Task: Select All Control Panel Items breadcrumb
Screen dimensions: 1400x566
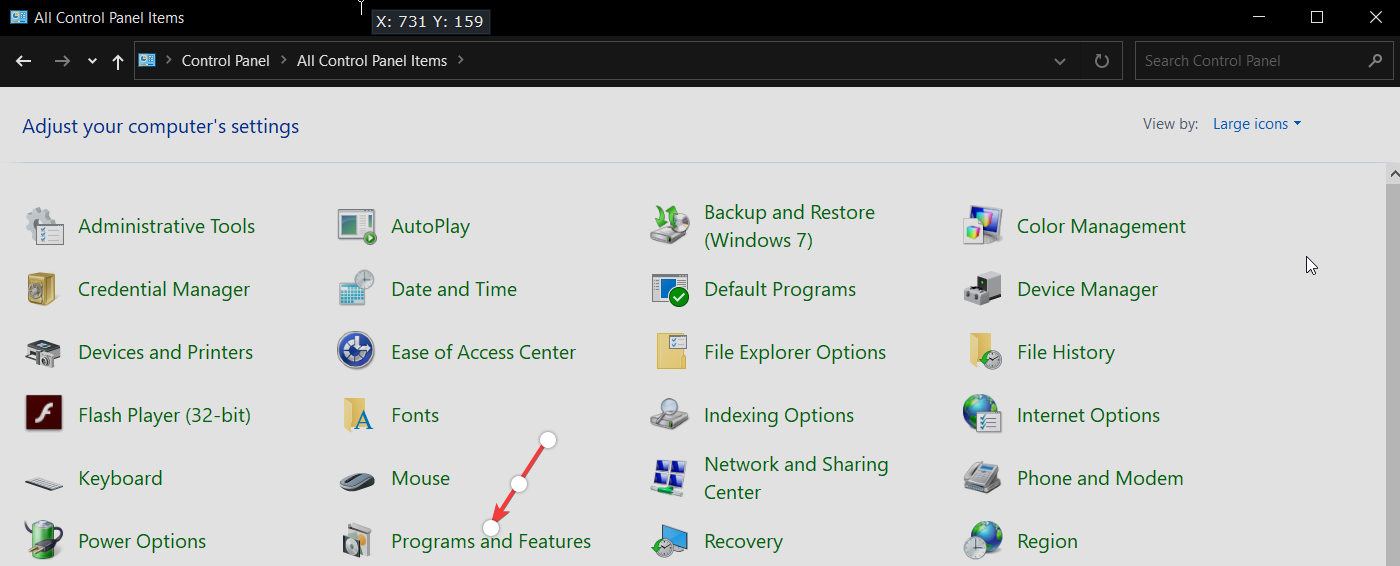Action: [372, 60]
